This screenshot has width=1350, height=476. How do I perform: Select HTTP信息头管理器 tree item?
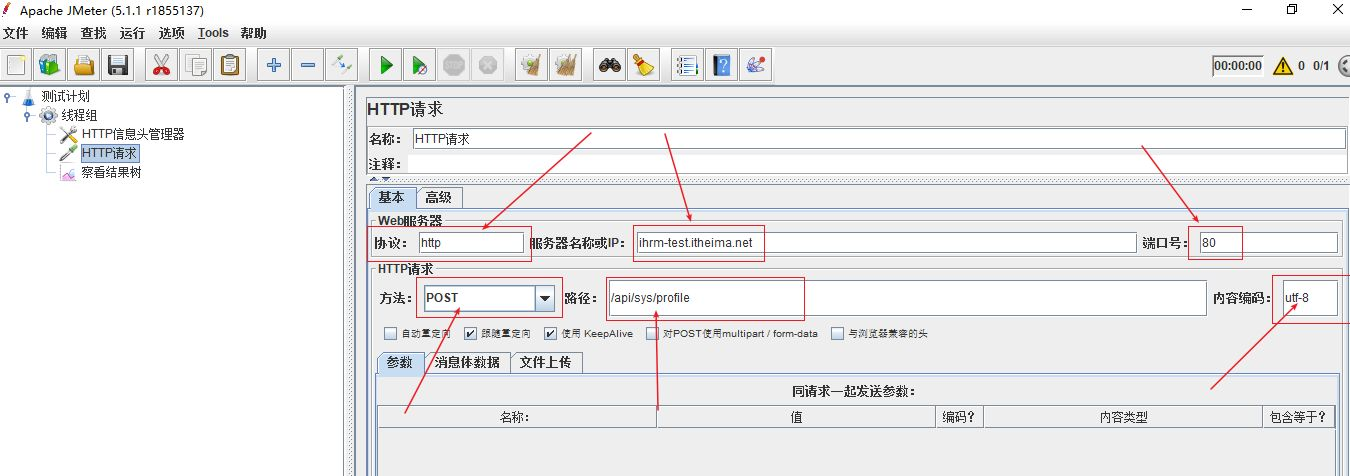133,134
